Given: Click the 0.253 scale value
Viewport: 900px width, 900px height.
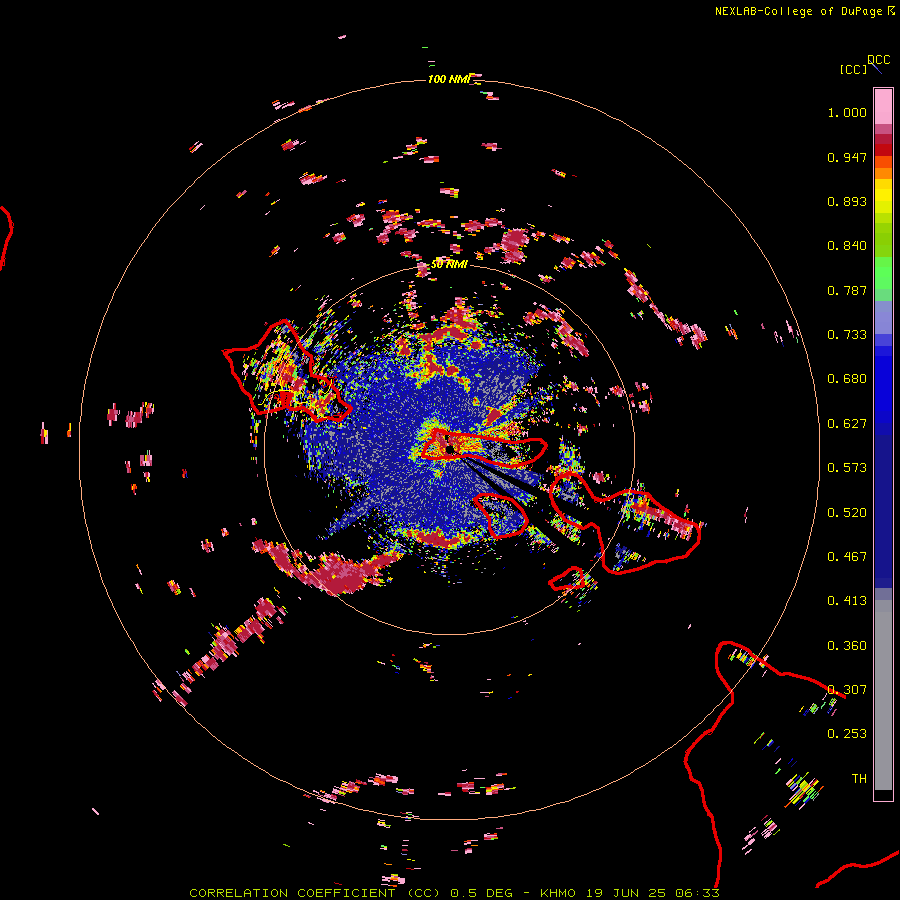Looking at the screenshot, I should point(847,734).
